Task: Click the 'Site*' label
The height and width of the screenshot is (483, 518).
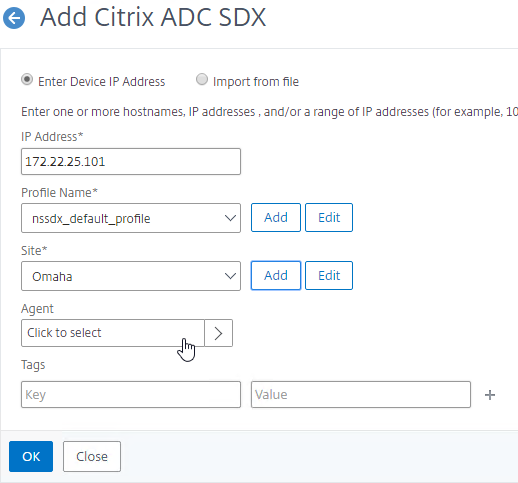Action: 34,250
